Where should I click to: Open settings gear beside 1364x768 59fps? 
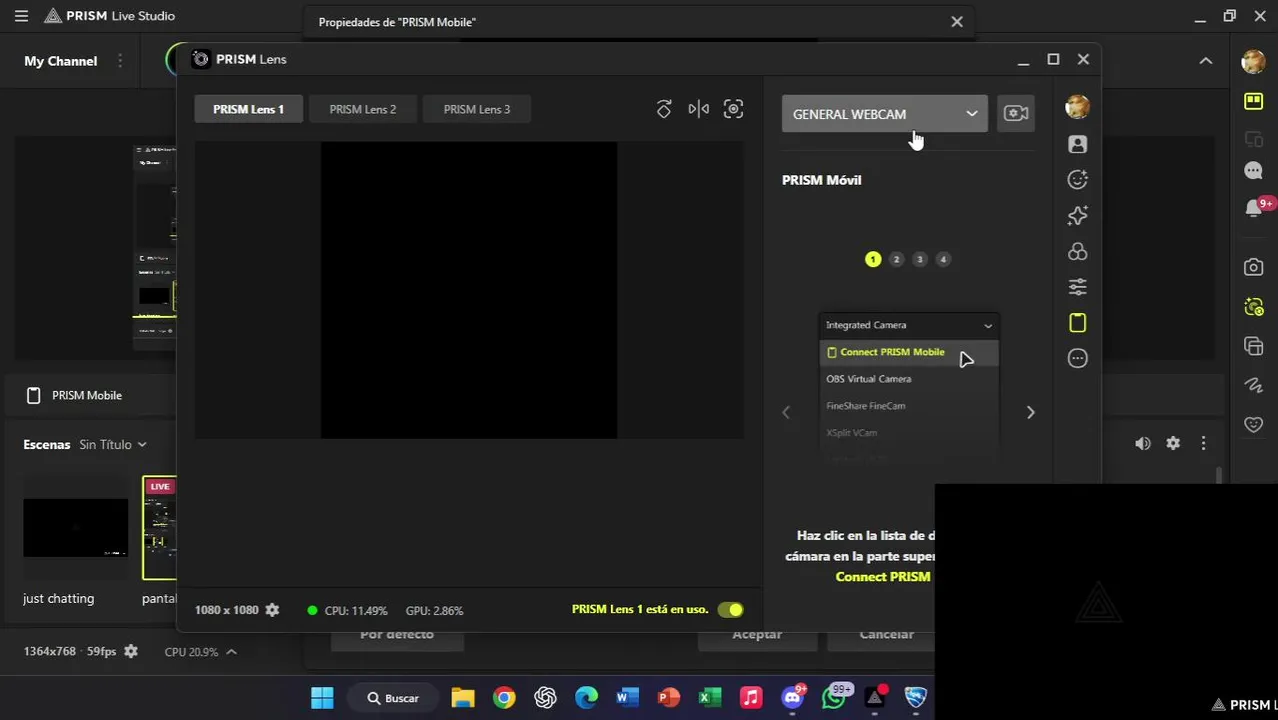pyautogui.click(x=130, y=651)
